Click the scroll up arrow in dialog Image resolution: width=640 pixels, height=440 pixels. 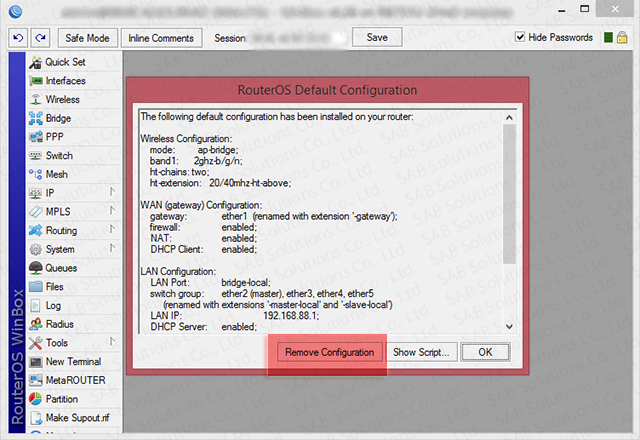509,118
